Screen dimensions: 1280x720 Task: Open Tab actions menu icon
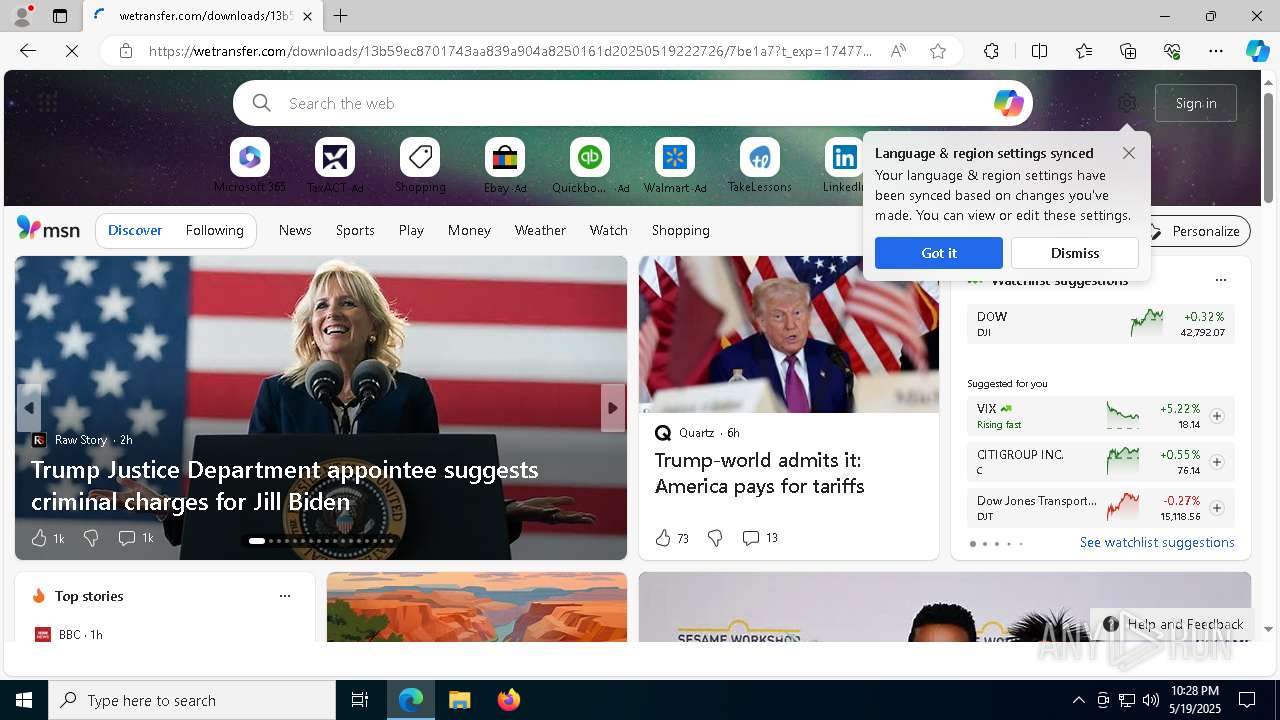(60, 16)
